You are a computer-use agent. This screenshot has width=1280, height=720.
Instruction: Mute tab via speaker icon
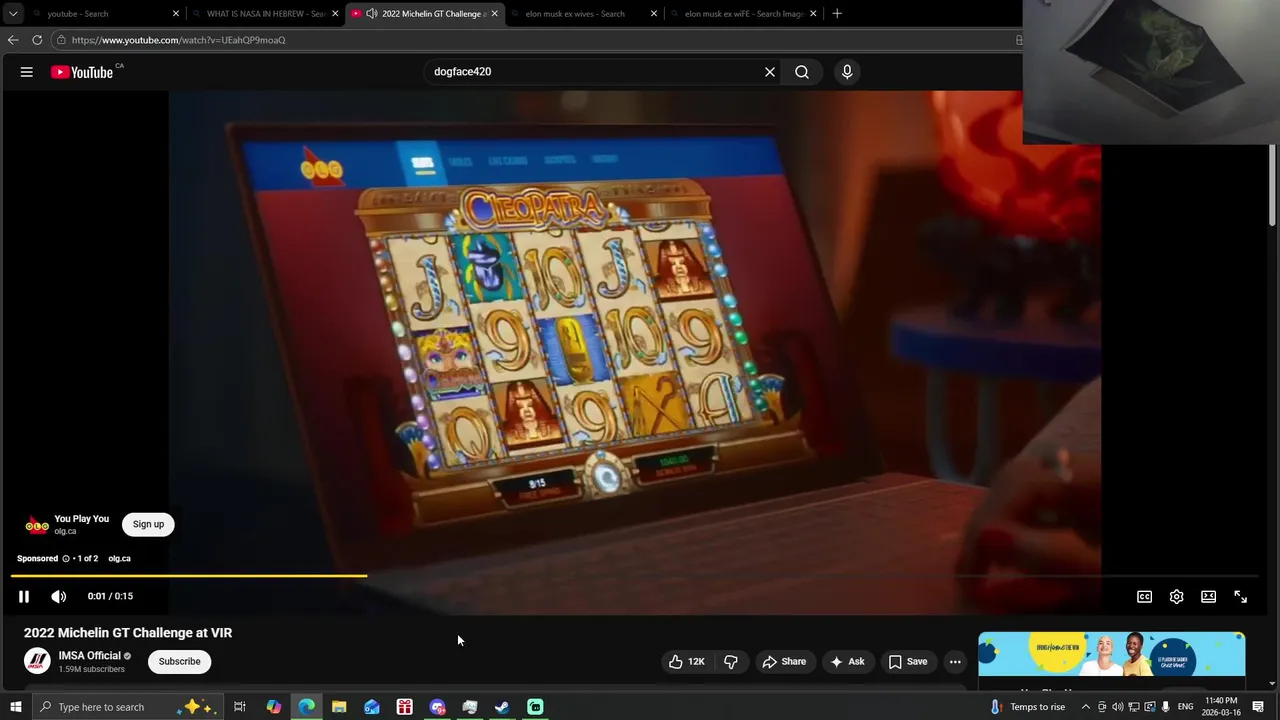click(372, 14)
